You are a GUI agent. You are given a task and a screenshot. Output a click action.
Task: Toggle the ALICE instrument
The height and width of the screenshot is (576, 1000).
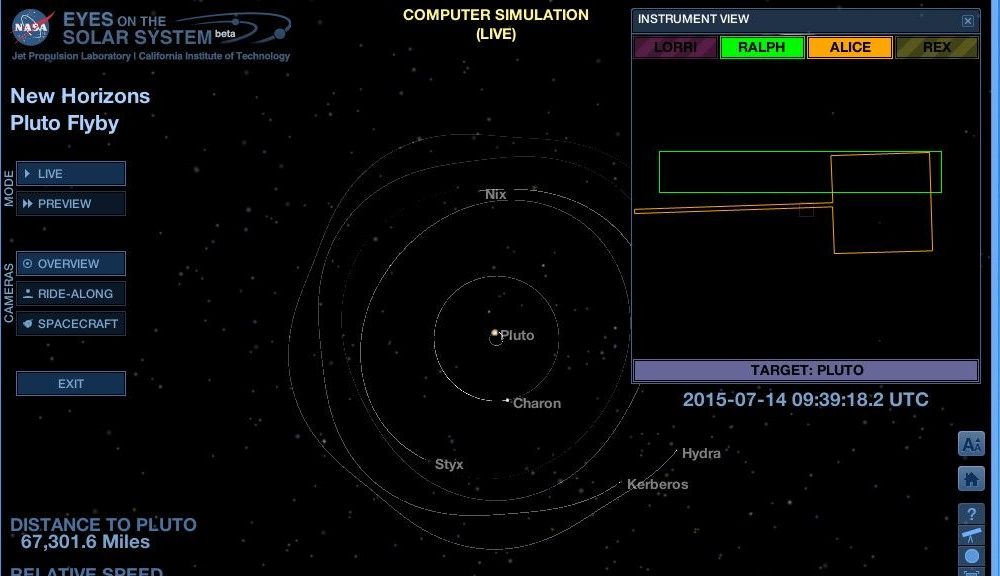coord(849,47)
